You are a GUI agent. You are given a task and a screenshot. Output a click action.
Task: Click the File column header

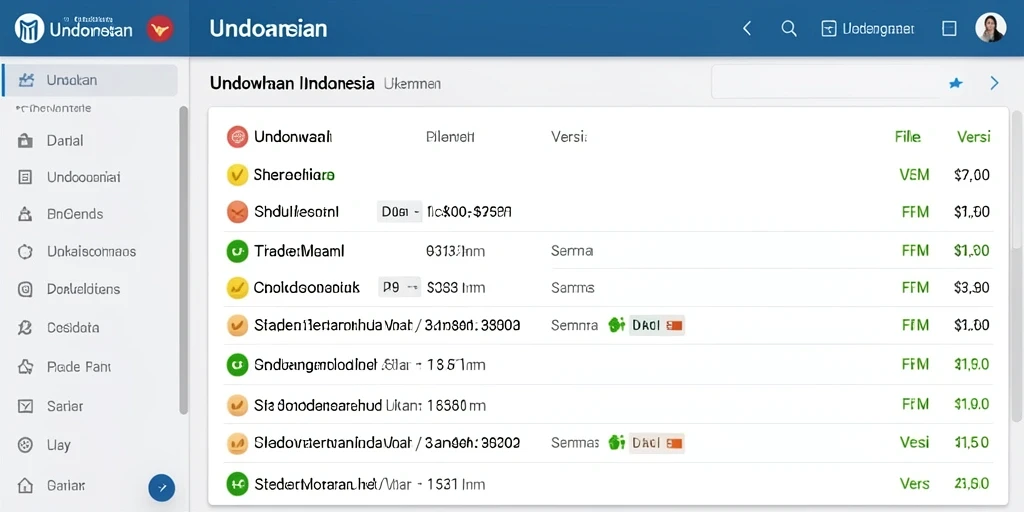(x=908, y=136)
